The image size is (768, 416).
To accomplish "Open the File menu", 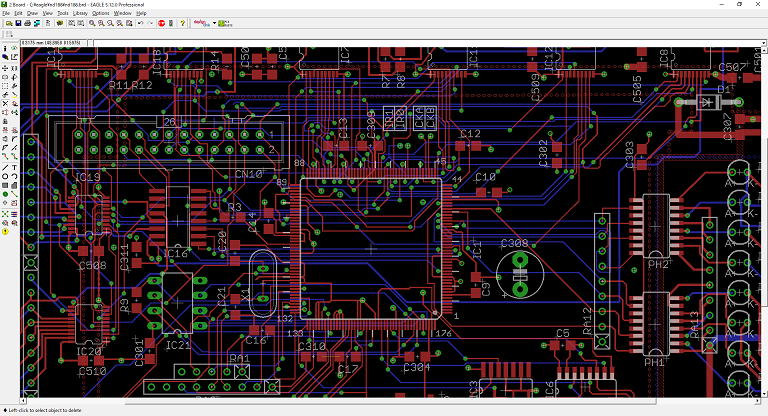I will click(x=6, y=13).
